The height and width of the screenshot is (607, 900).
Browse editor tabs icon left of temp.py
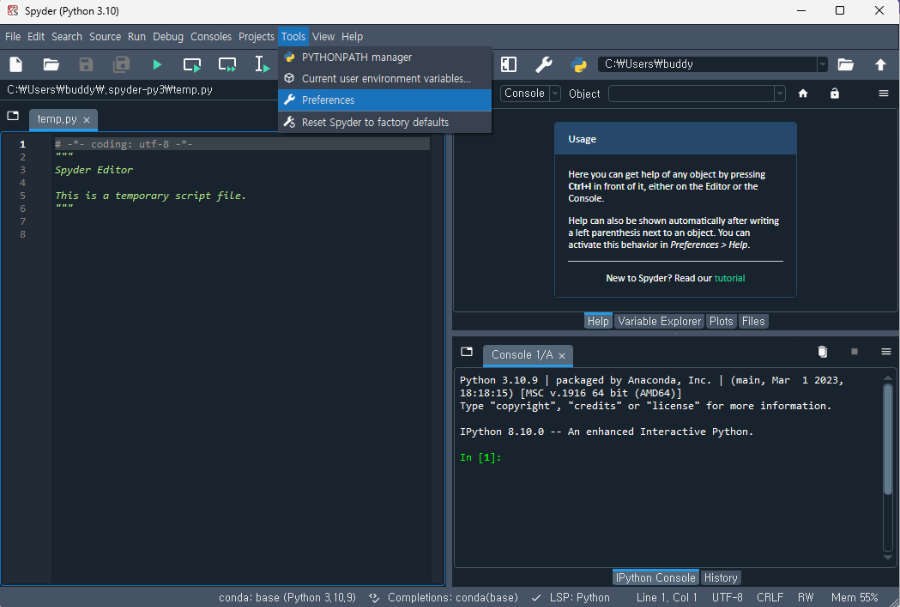coord(13,116)
